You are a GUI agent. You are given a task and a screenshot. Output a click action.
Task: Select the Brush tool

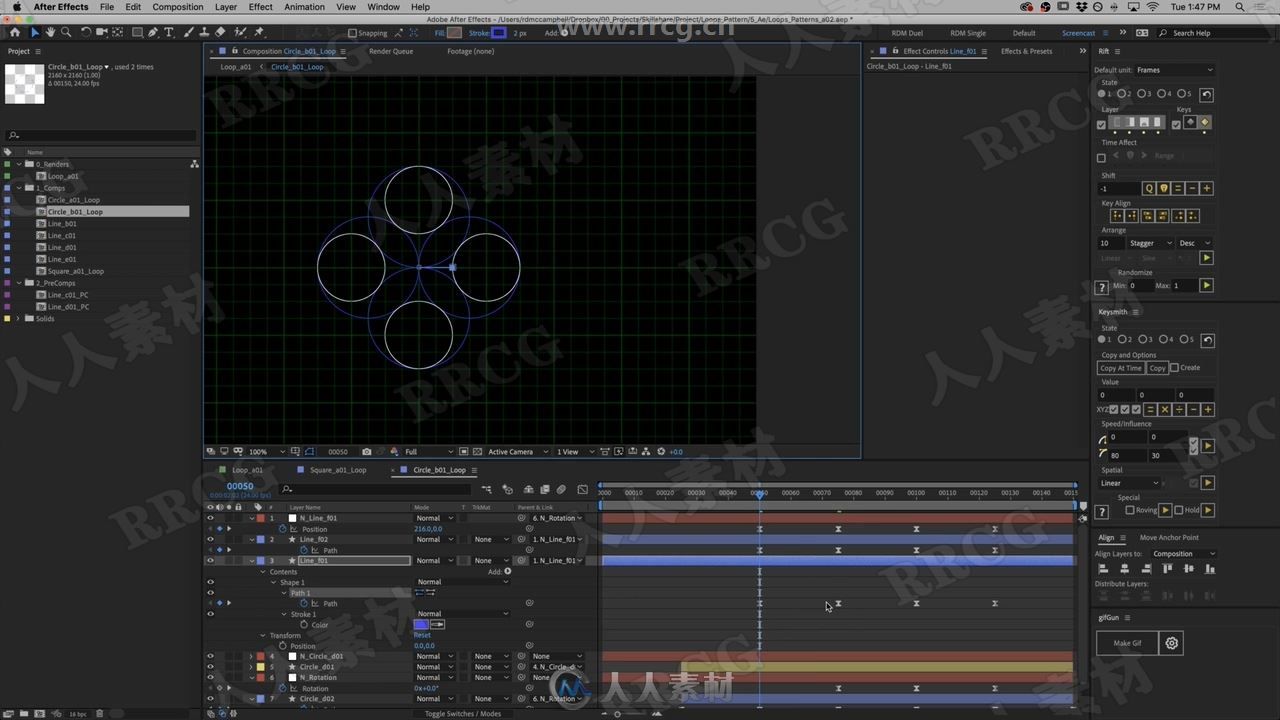click(190, 32)
